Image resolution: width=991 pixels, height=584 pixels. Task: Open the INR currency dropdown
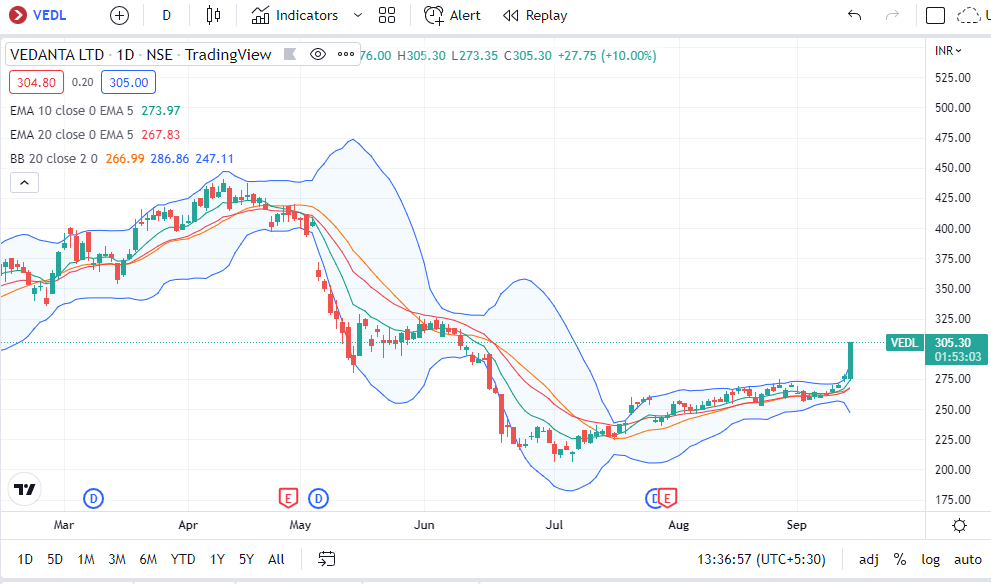pyautogui.click(x=948, y=51)
